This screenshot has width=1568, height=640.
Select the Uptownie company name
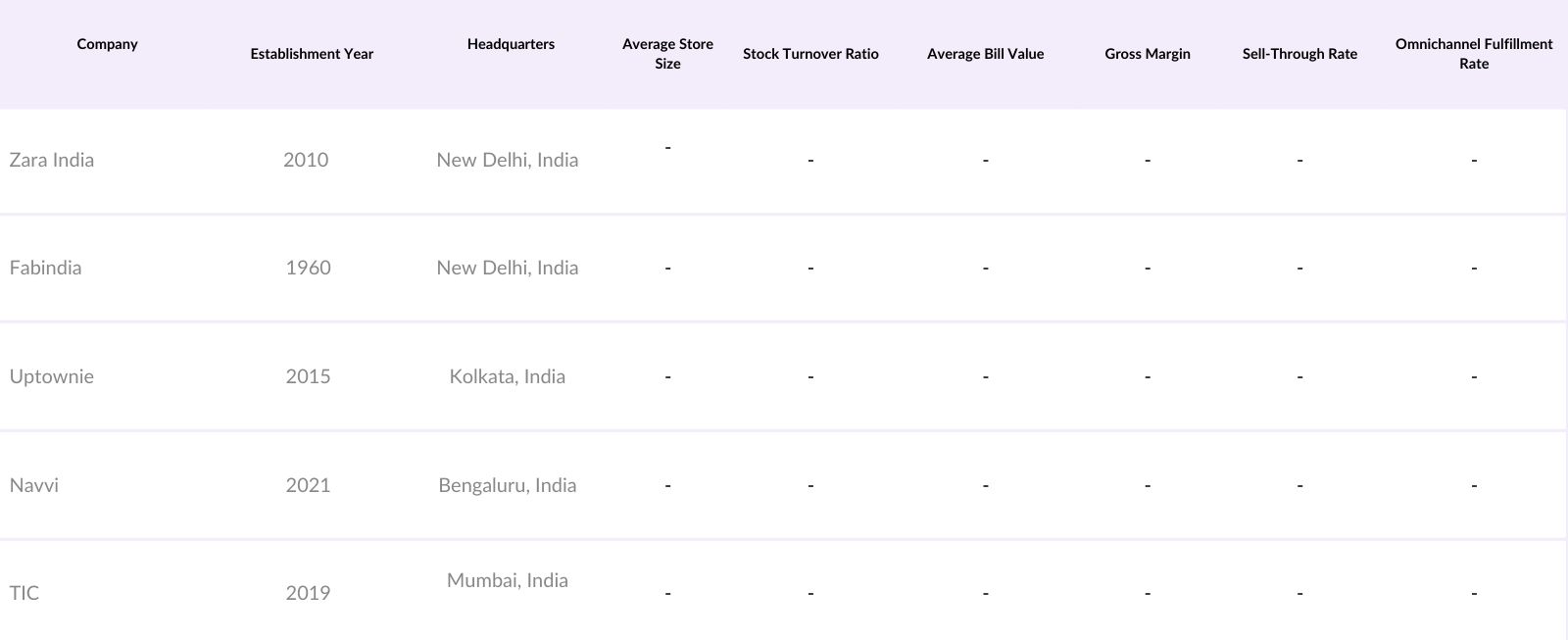tap(52, 376)
